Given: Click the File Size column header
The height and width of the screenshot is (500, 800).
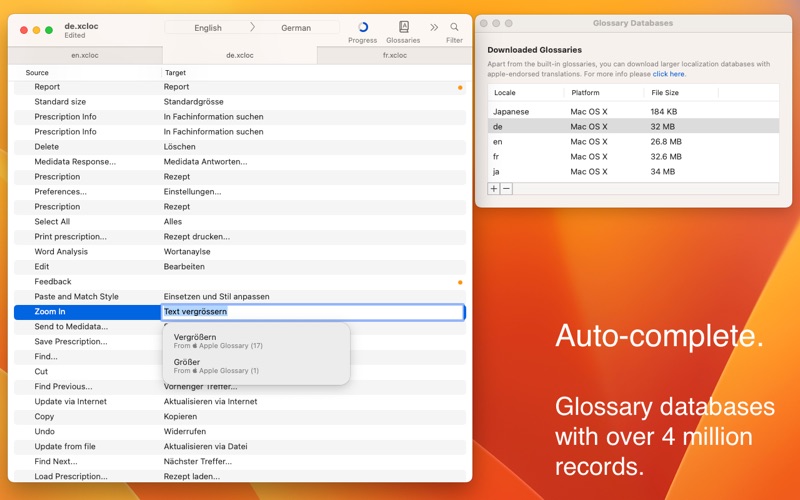Looking at the screenshot, I should [x=665, y=93].
